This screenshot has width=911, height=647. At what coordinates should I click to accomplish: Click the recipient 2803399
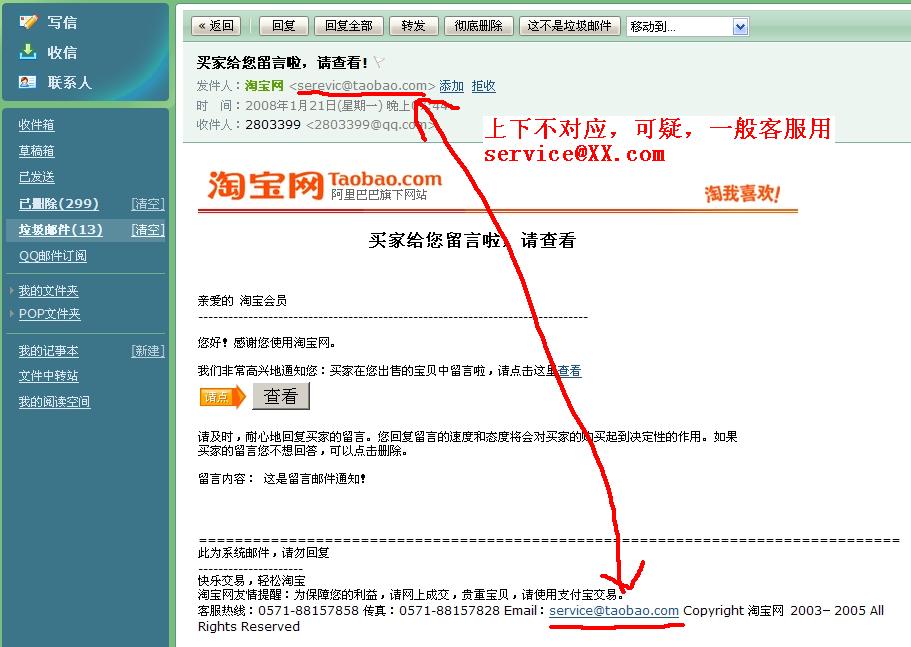[x=273, y=125]
